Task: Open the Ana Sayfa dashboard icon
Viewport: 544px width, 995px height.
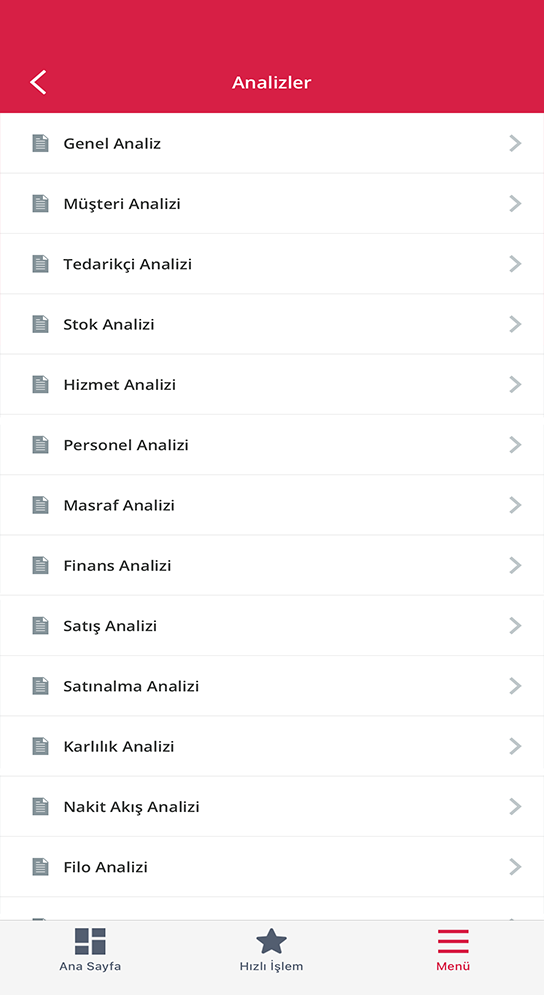Action: (90, 941)
